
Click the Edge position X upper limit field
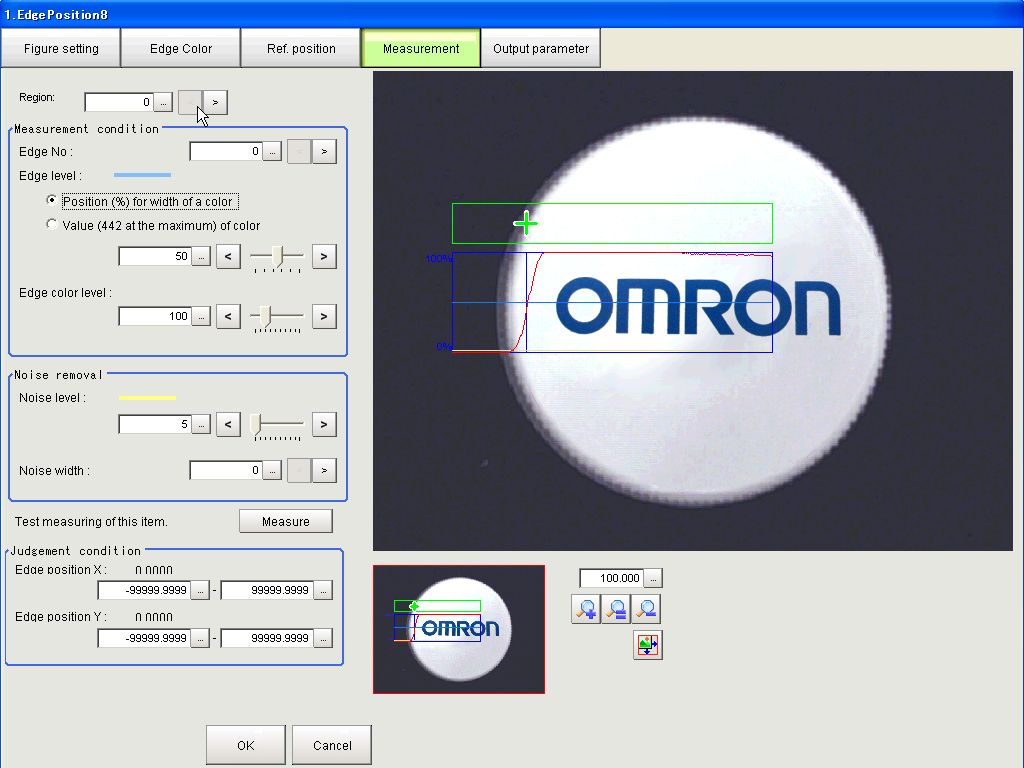point(267,590)
